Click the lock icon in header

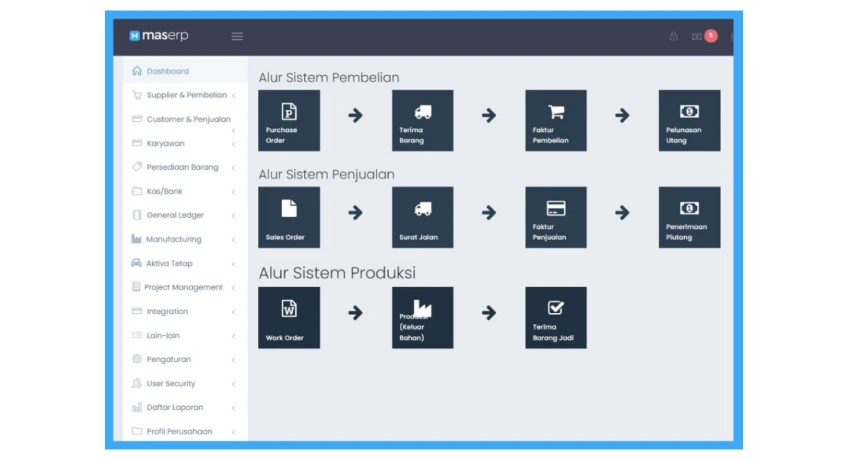(x=673, y=36)
